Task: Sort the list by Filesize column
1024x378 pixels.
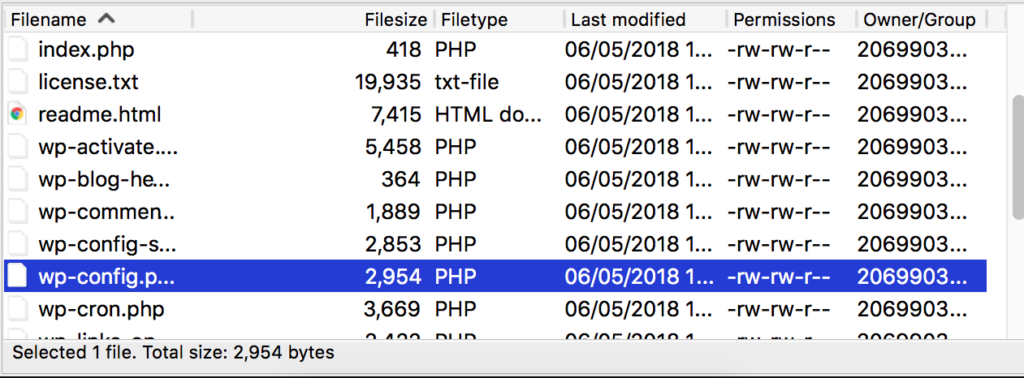Action: [396, 20]
